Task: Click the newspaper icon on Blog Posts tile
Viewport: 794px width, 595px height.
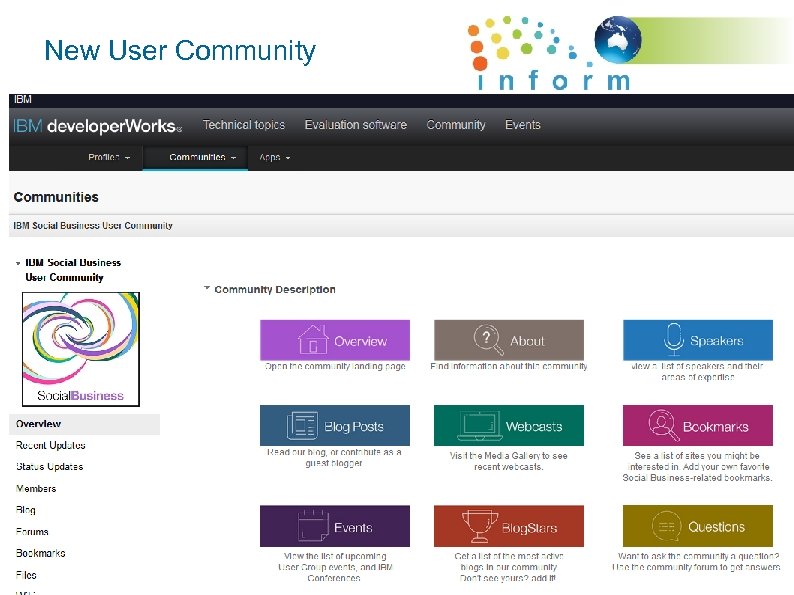Action: (302, 425)
